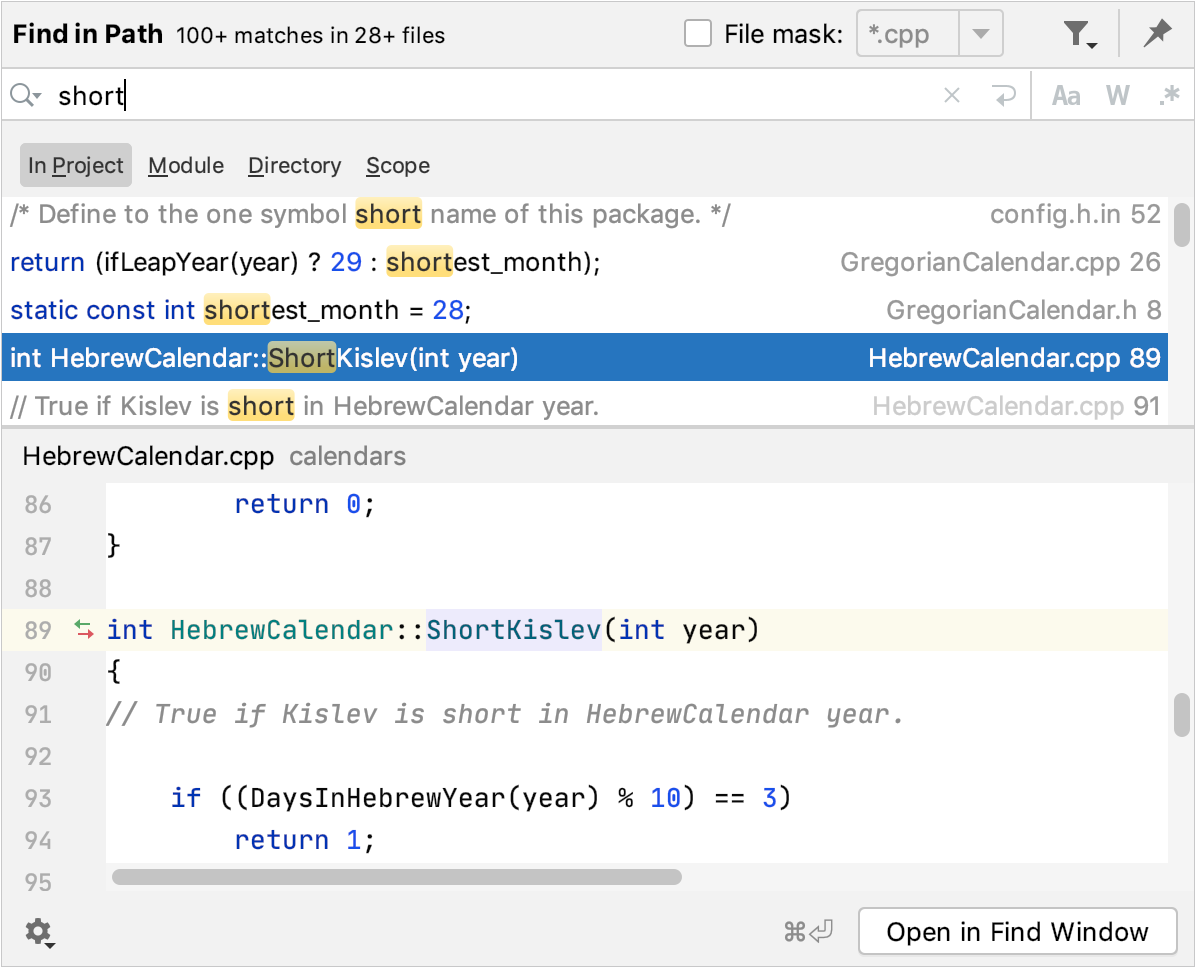Image resolution: width=1198 pixels, height=970 pixels.
Task: Click the reset/revert search arrow icon
Action: tap(1003, 95)
